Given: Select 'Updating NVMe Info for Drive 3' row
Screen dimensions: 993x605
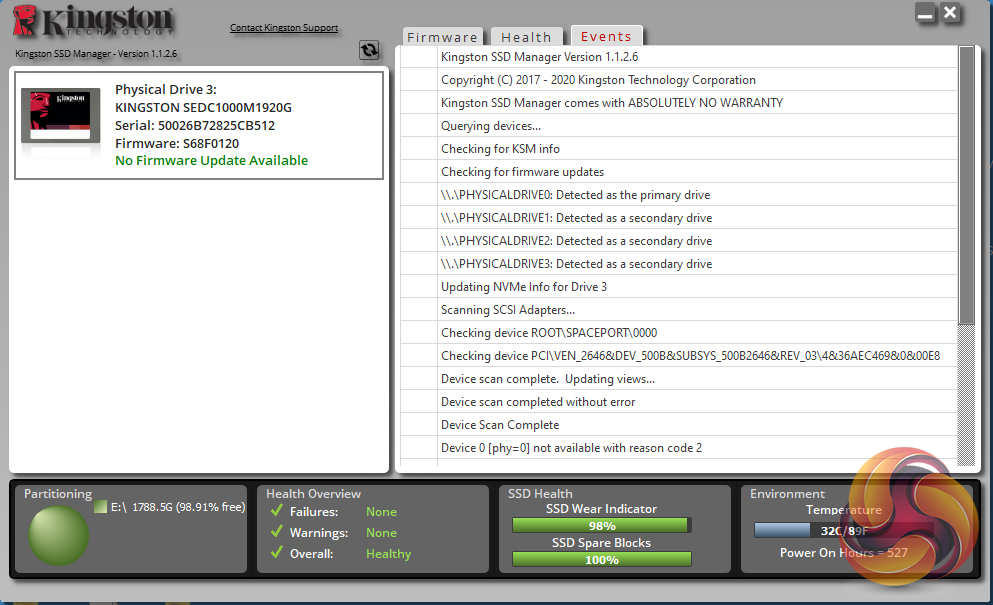Looking at the screenshot, I should pyautogui.click(x=679, y=287).
